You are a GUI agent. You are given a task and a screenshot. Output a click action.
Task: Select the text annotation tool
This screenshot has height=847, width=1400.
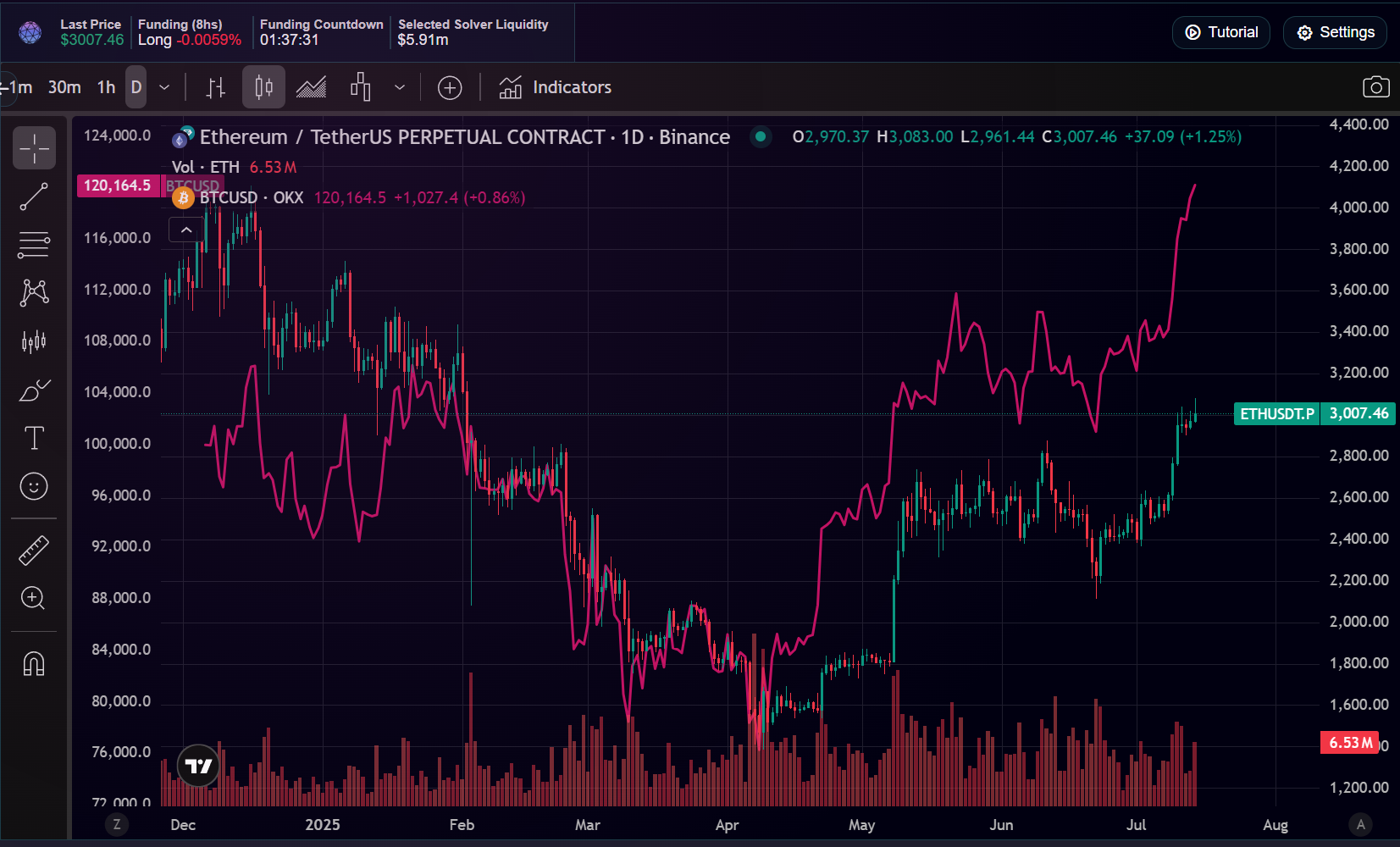[x=34, y=438]
